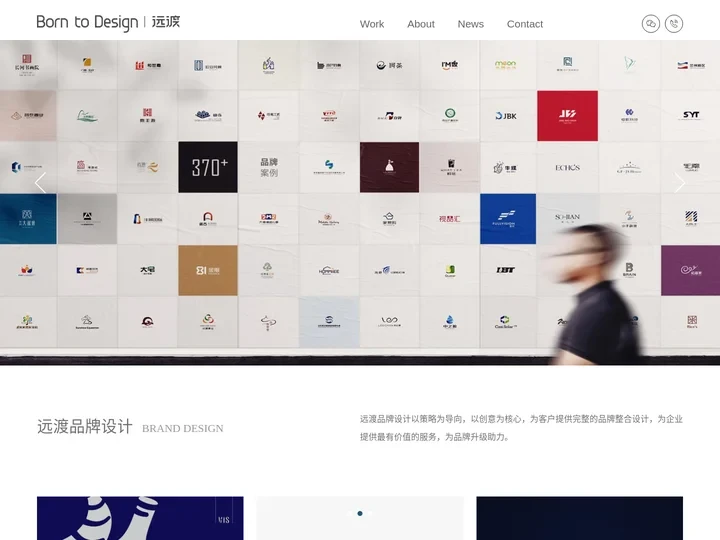Select the active blue carousel dot
This screenshot has width=720, height=540.
click(x=360, y=513)
